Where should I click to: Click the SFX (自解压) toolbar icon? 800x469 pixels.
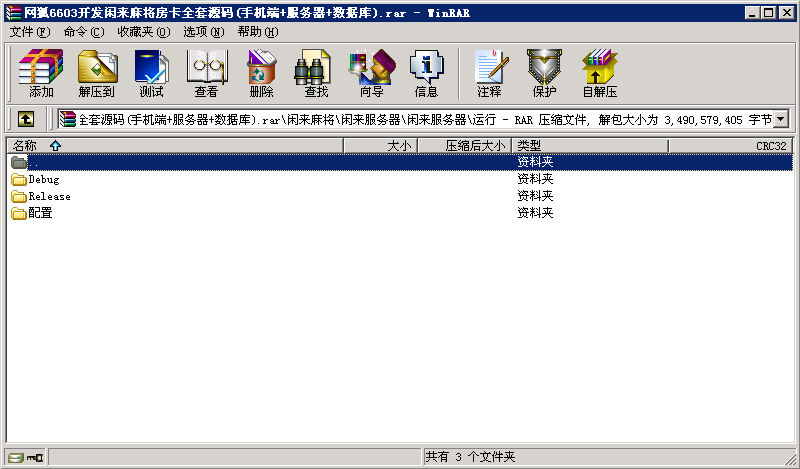click(599, 73)
